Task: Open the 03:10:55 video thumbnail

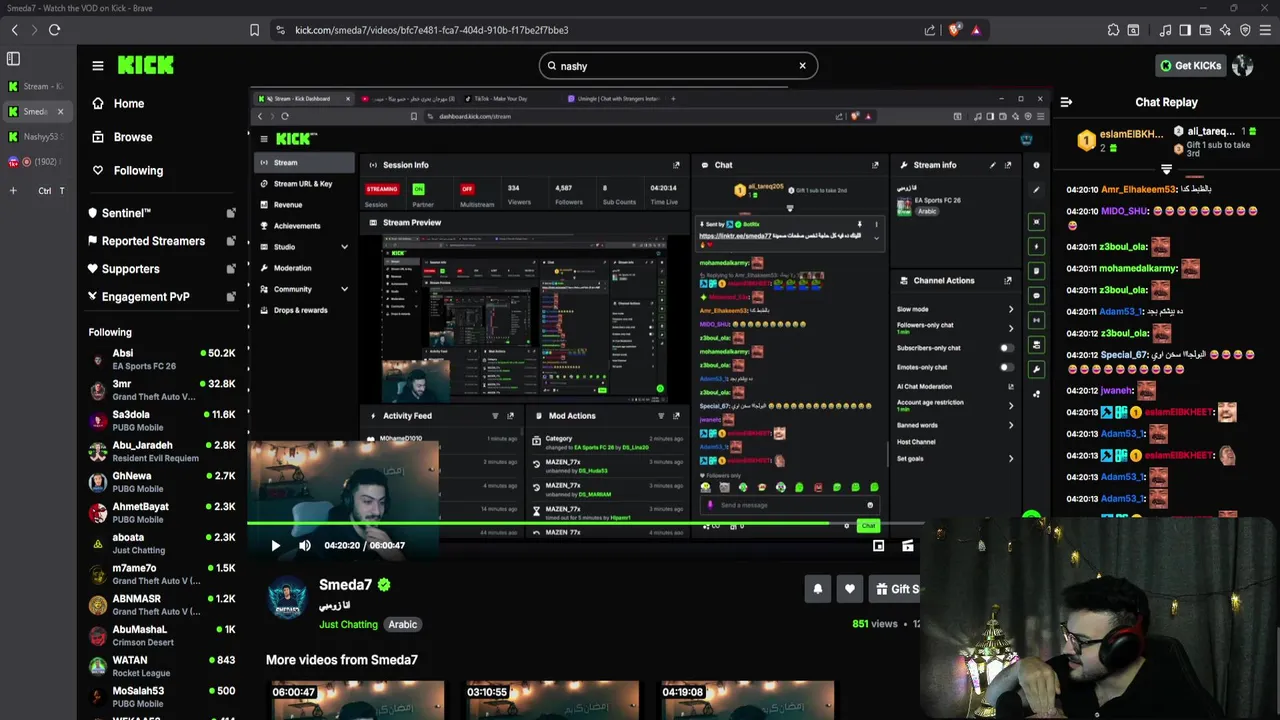Action: click(x=552, y=700)
